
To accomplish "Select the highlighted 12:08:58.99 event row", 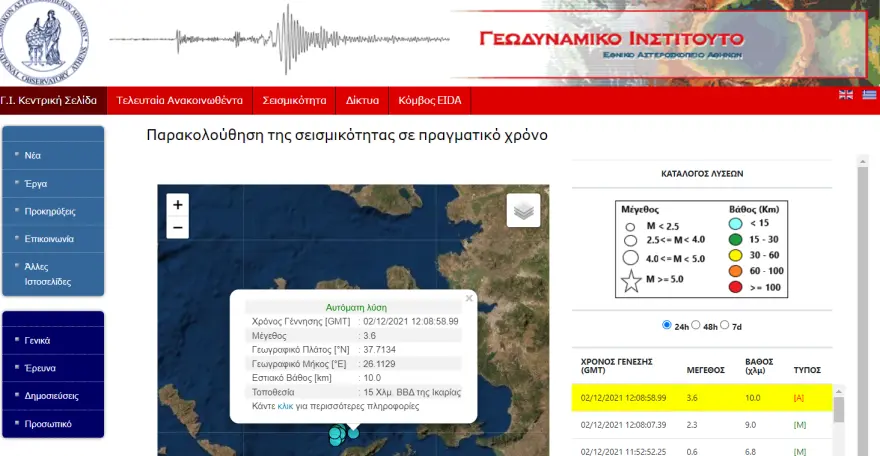I will [700, 397].
